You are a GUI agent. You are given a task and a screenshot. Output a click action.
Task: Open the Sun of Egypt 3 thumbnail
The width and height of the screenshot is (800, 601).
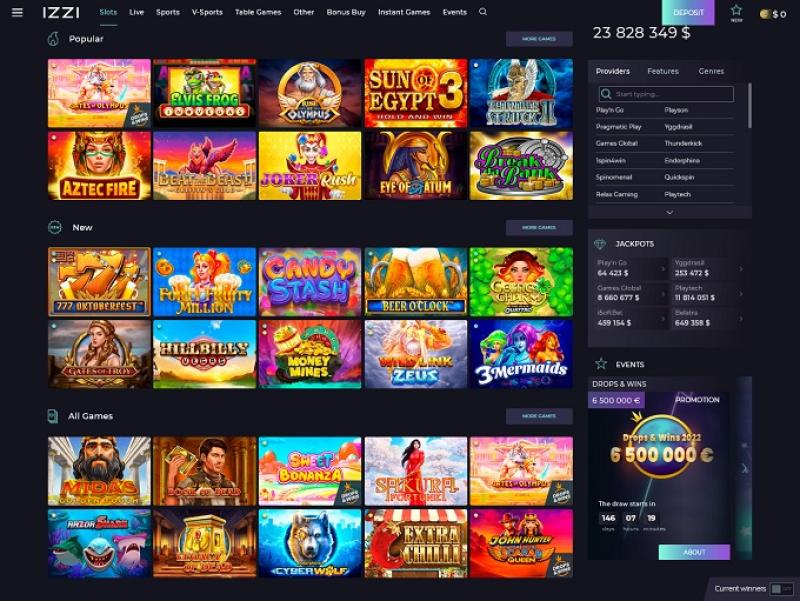pyautogui.click(x=416, y=93)
